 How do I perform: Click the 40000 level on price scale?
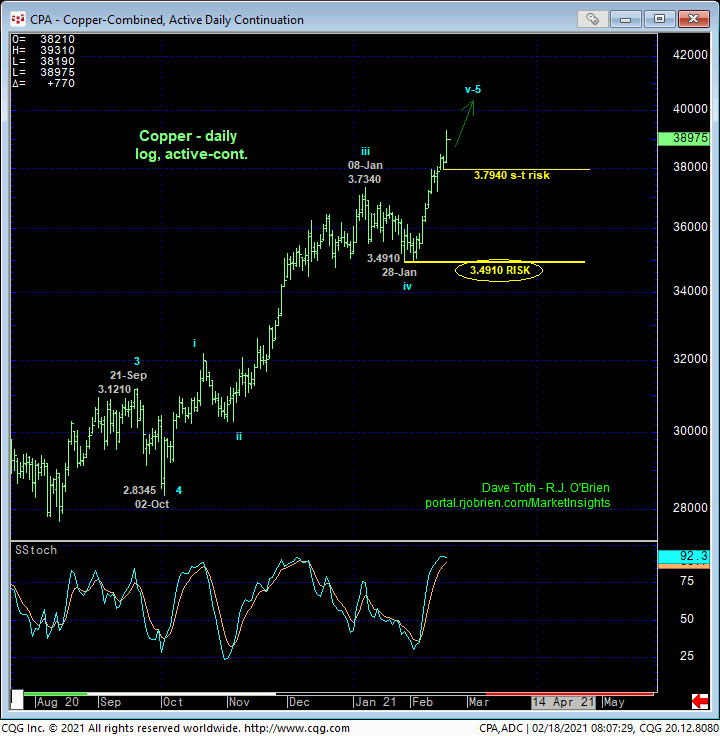point(686,109)
